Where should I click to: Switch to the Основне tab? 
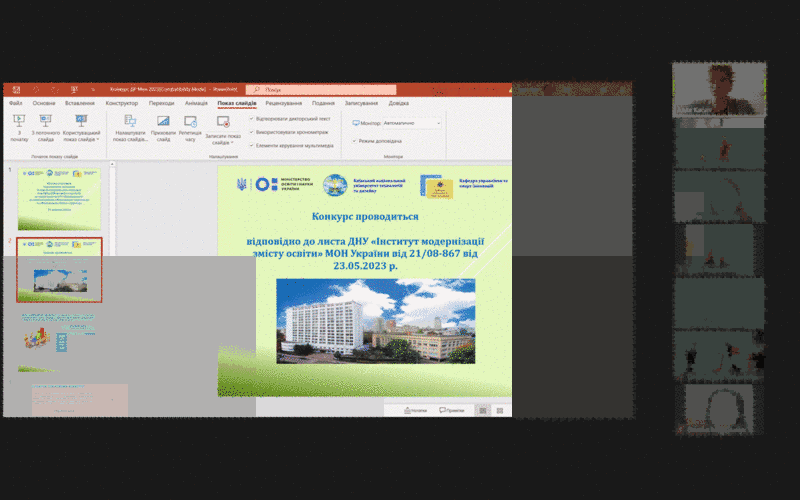pyautogui.click(x=44, y=103)
